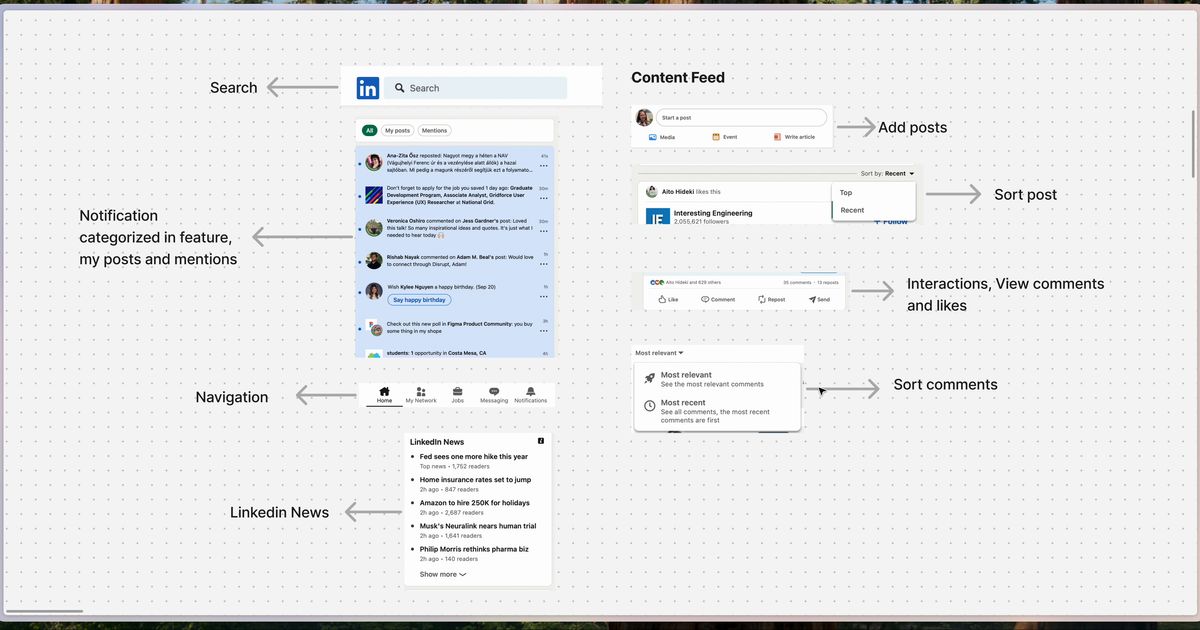Screen dimensions: 1200x630
Task: Switch to the My posts filter
Action: coord(396,130)
